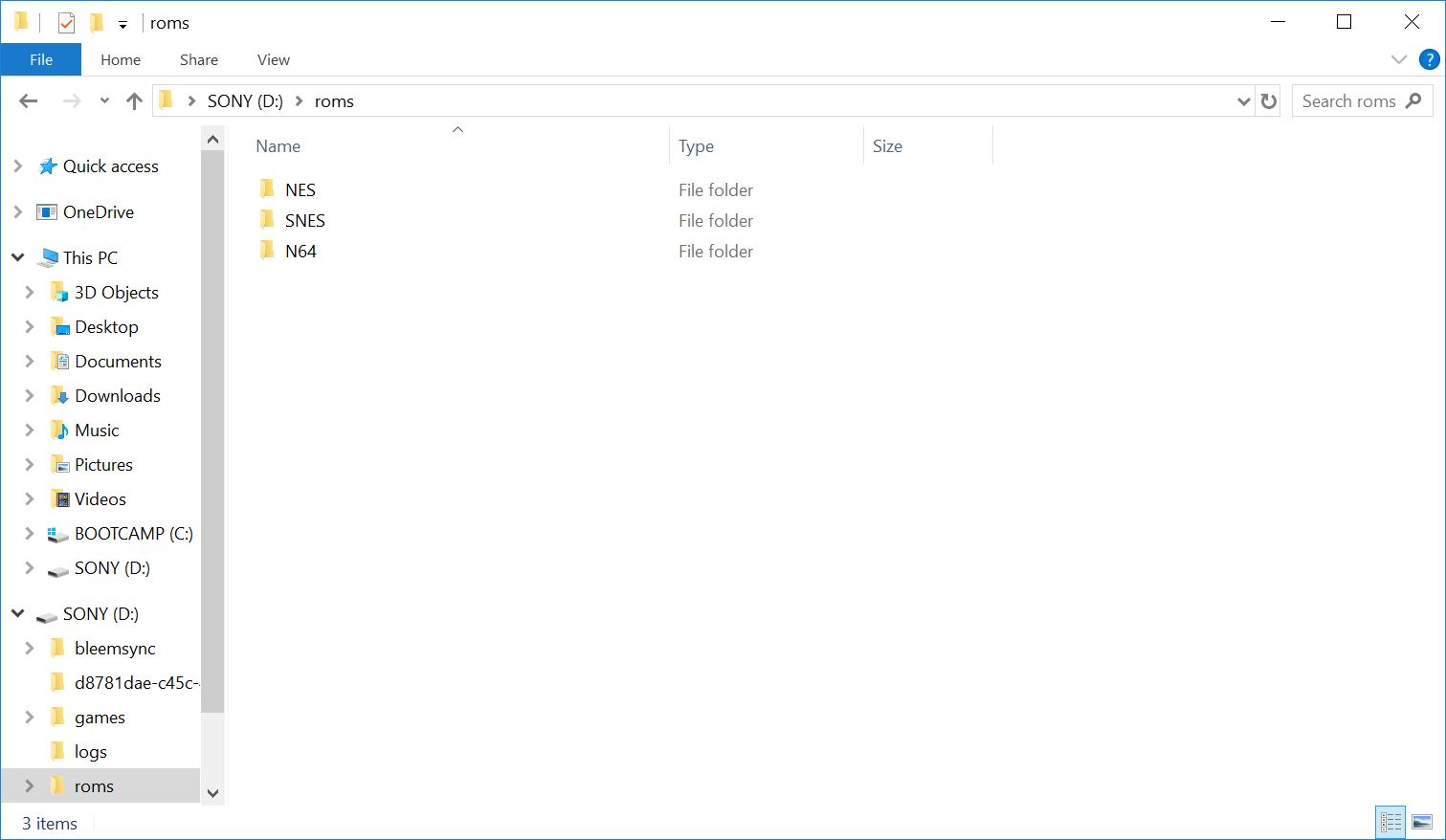Expand the ribbon with the chevron

click(x=1398, y=59)
